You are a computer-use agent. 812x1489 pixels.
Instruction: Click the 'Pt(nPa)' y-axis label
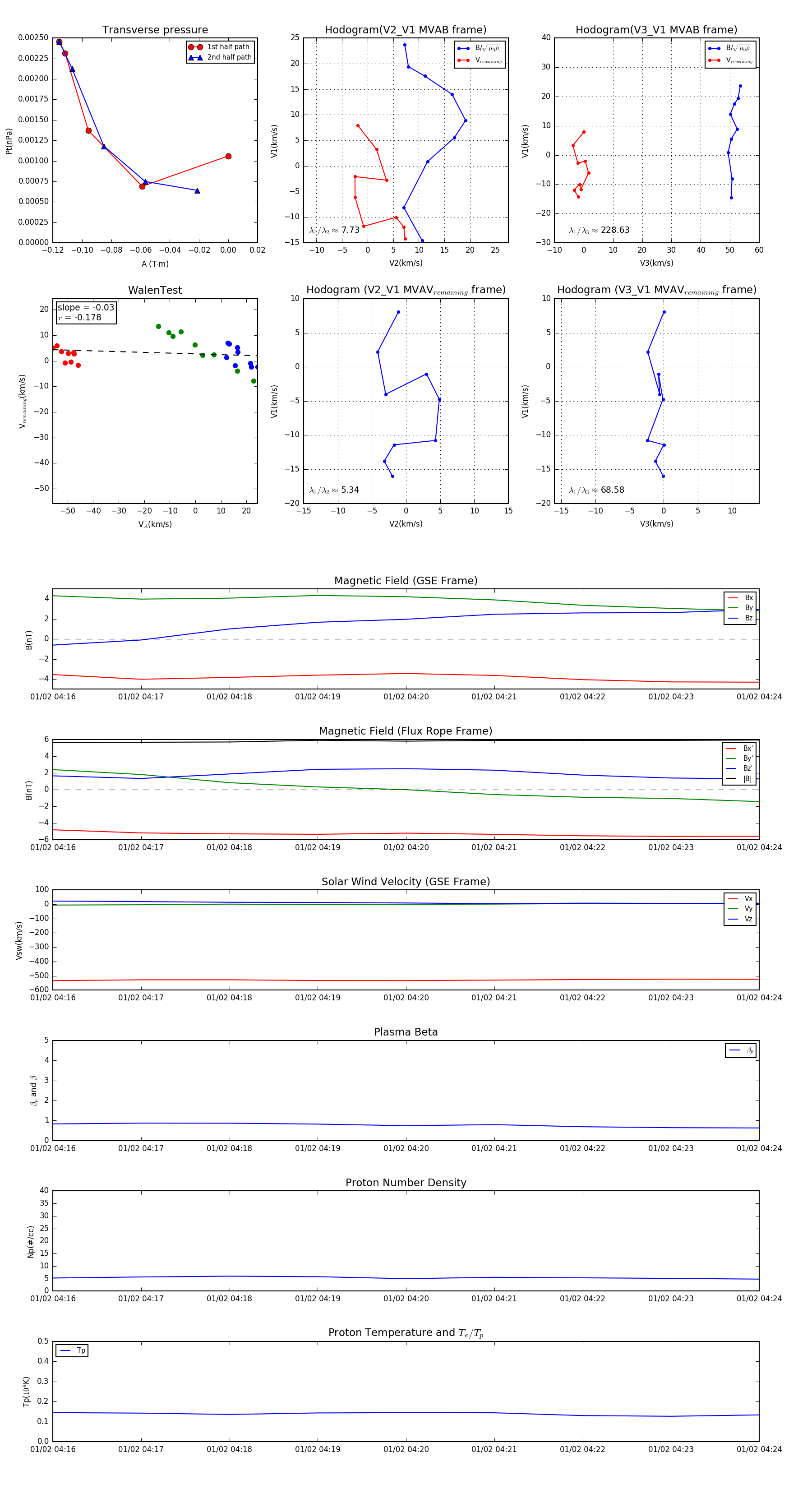9,141
